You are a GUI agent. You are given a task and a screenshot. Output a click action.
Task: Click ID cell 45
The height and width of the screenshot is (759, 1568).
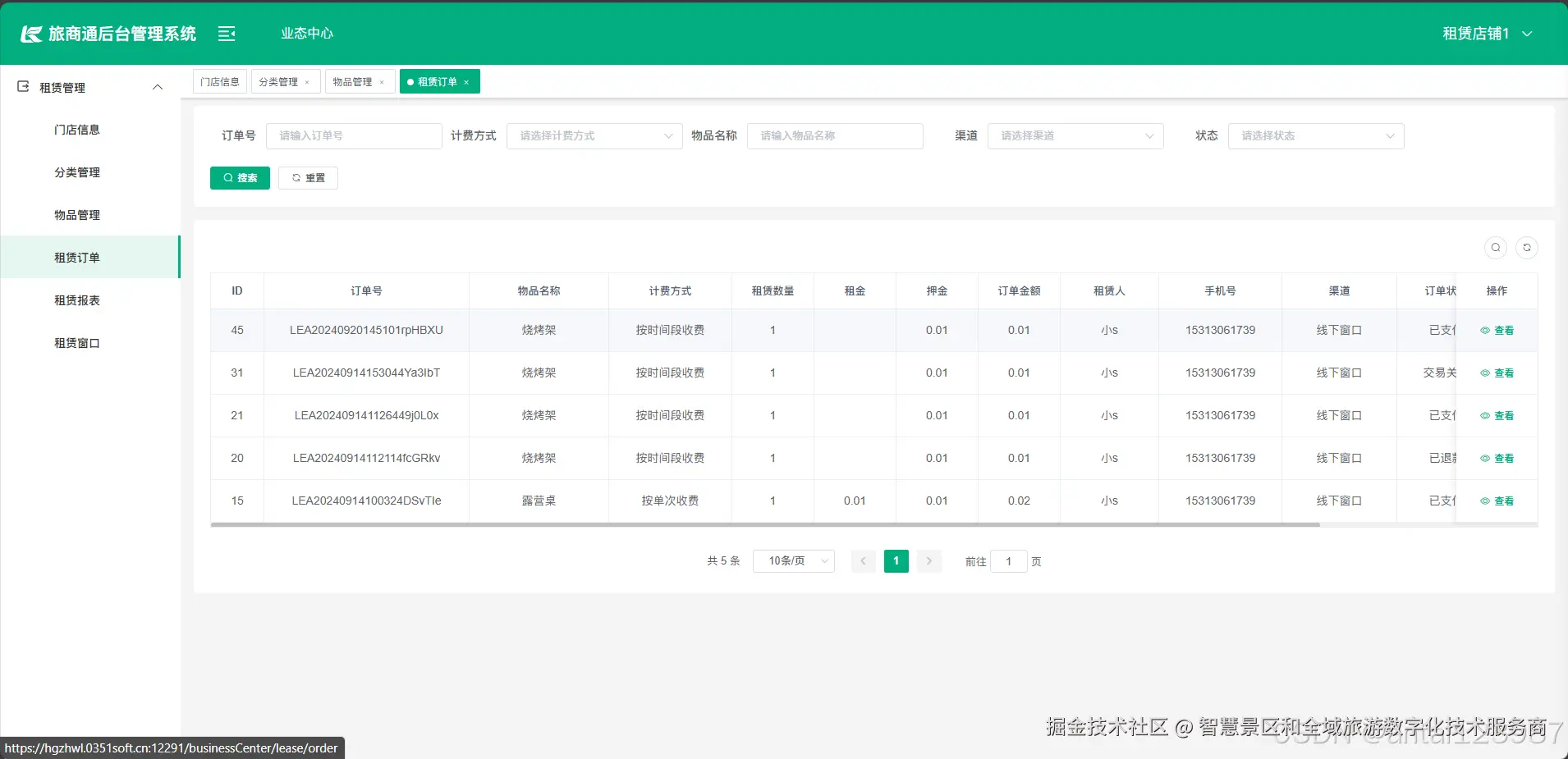point(237,330)
